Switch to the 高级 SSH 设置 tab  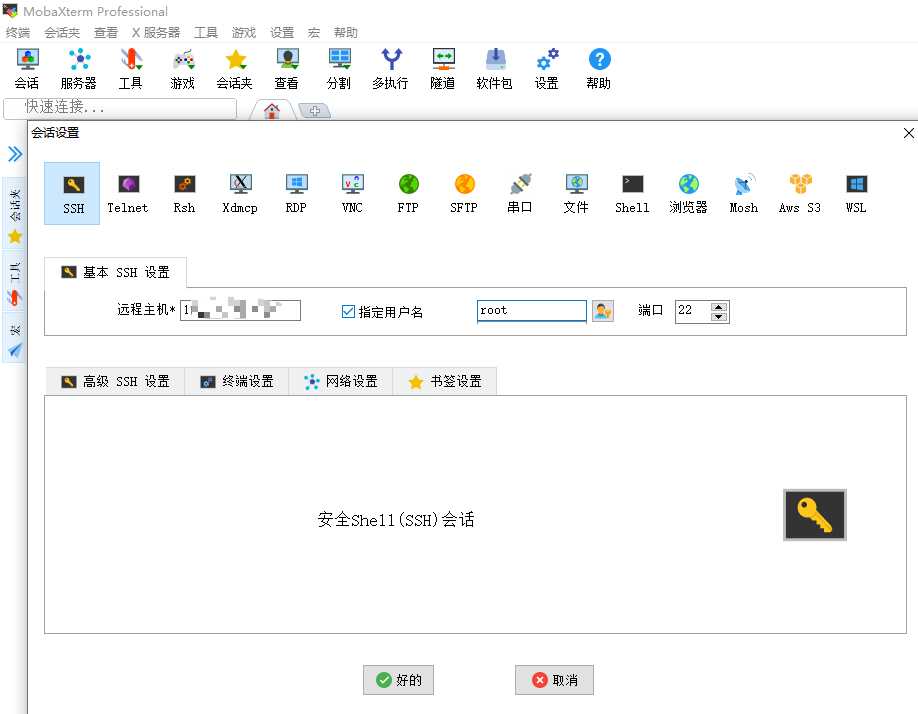tap(115, 382)
